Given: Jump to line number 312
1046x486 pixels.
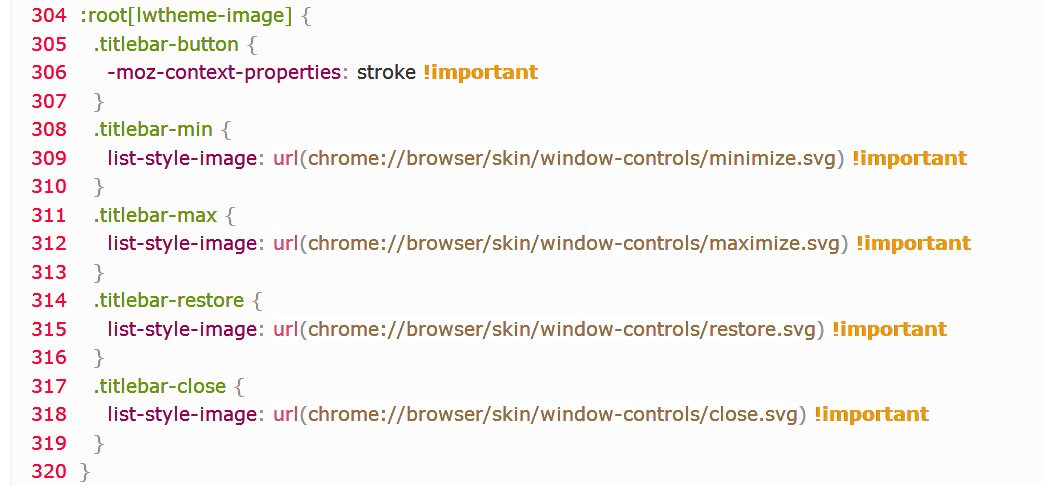Looking at the screenshot, I should pyautogui.click(x=48, y=243).
